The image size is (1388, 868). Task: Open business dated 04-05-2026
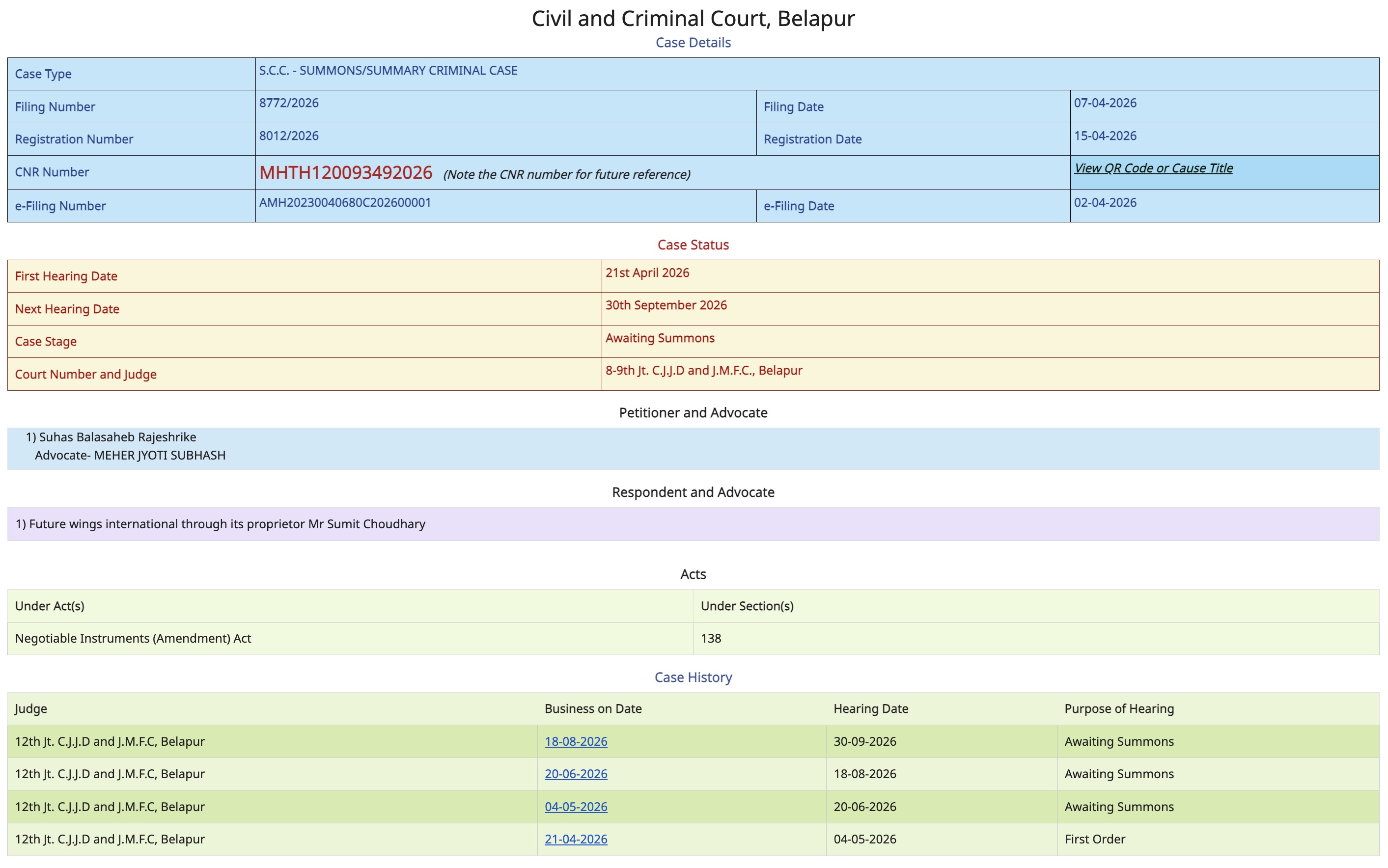pyautogui.click(x=576, y=807)
